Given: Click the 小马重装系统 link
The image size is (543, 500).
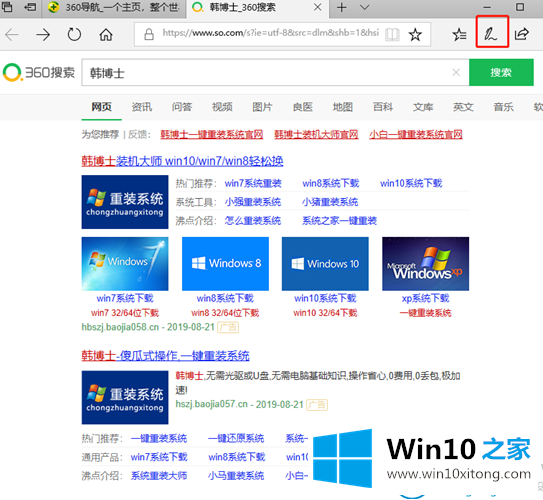Looking at the screenshot, I should (236, 476).
